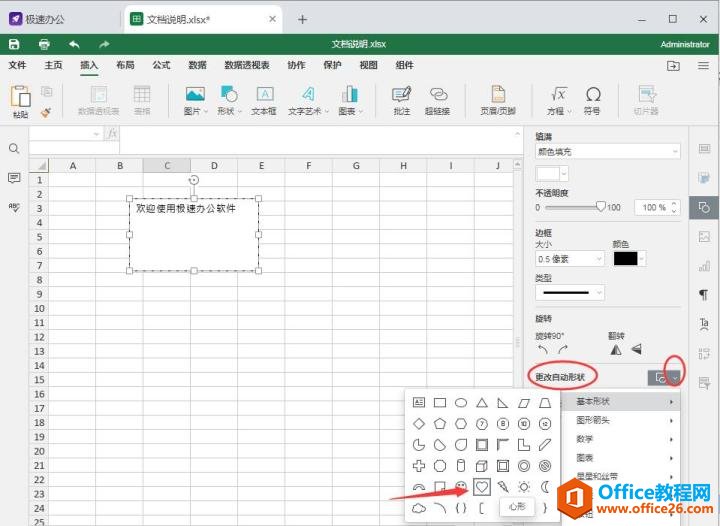Pick the right triangle shape
The image size is (720, 526).
pyautogui.click(x=503, y=403)
